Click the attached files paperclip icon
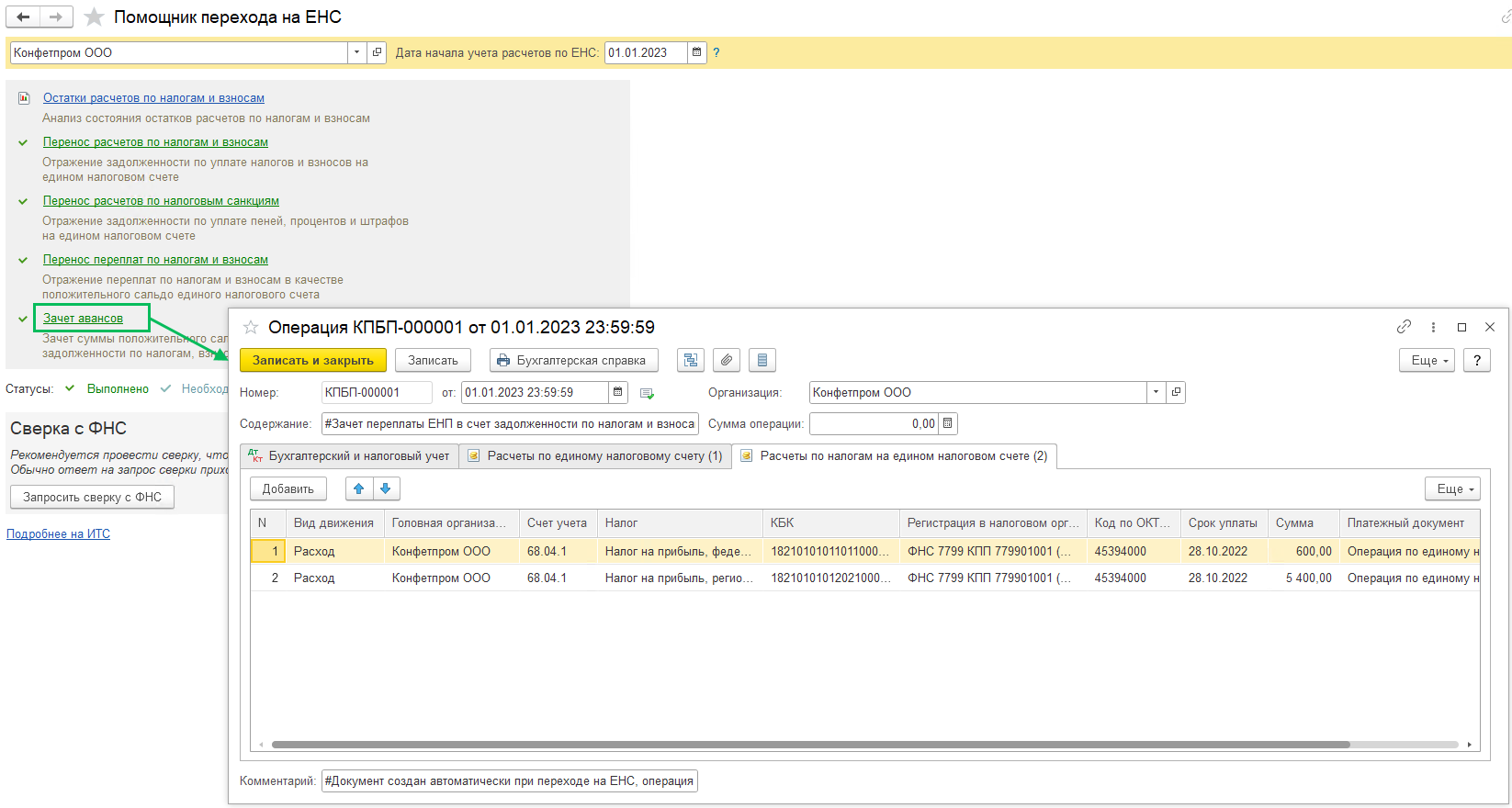Viewport: 1512px width, 808px height. 726,360
